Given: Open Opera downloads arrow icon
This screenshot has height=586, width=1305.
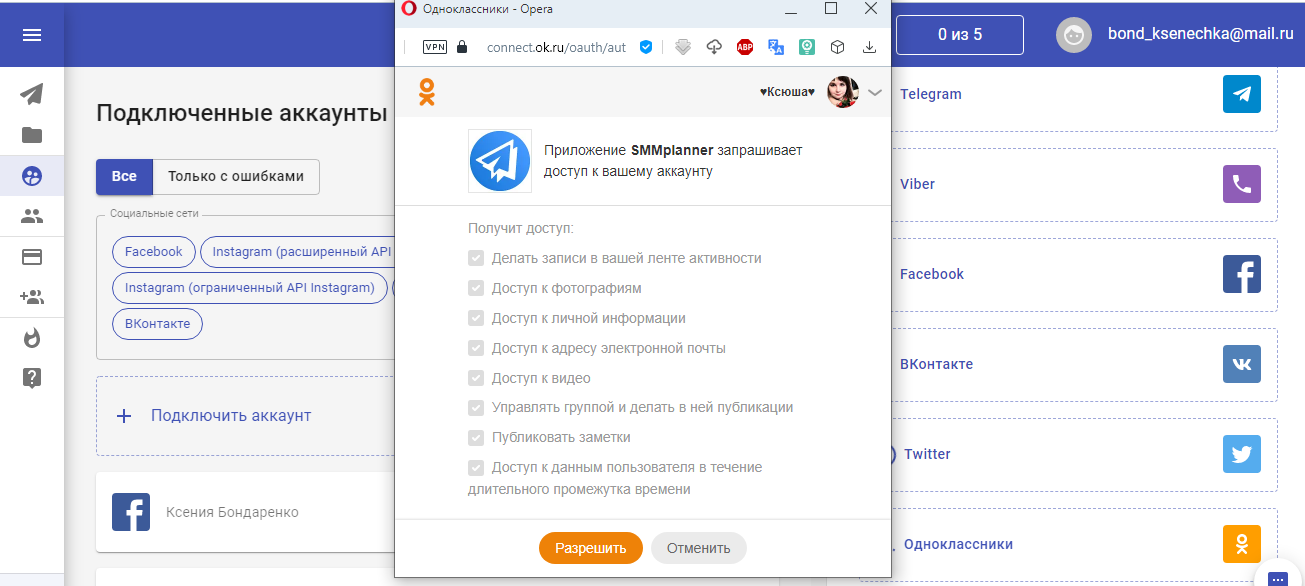Looking at the screenshot, I should point(869,46).
